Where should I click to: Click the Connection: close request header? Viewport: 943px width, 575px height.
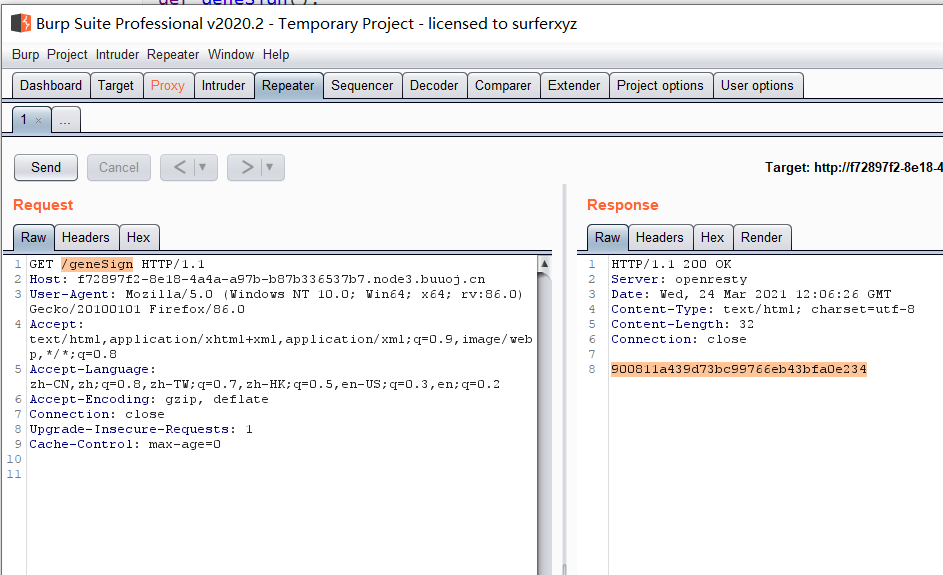click(97, 414)
